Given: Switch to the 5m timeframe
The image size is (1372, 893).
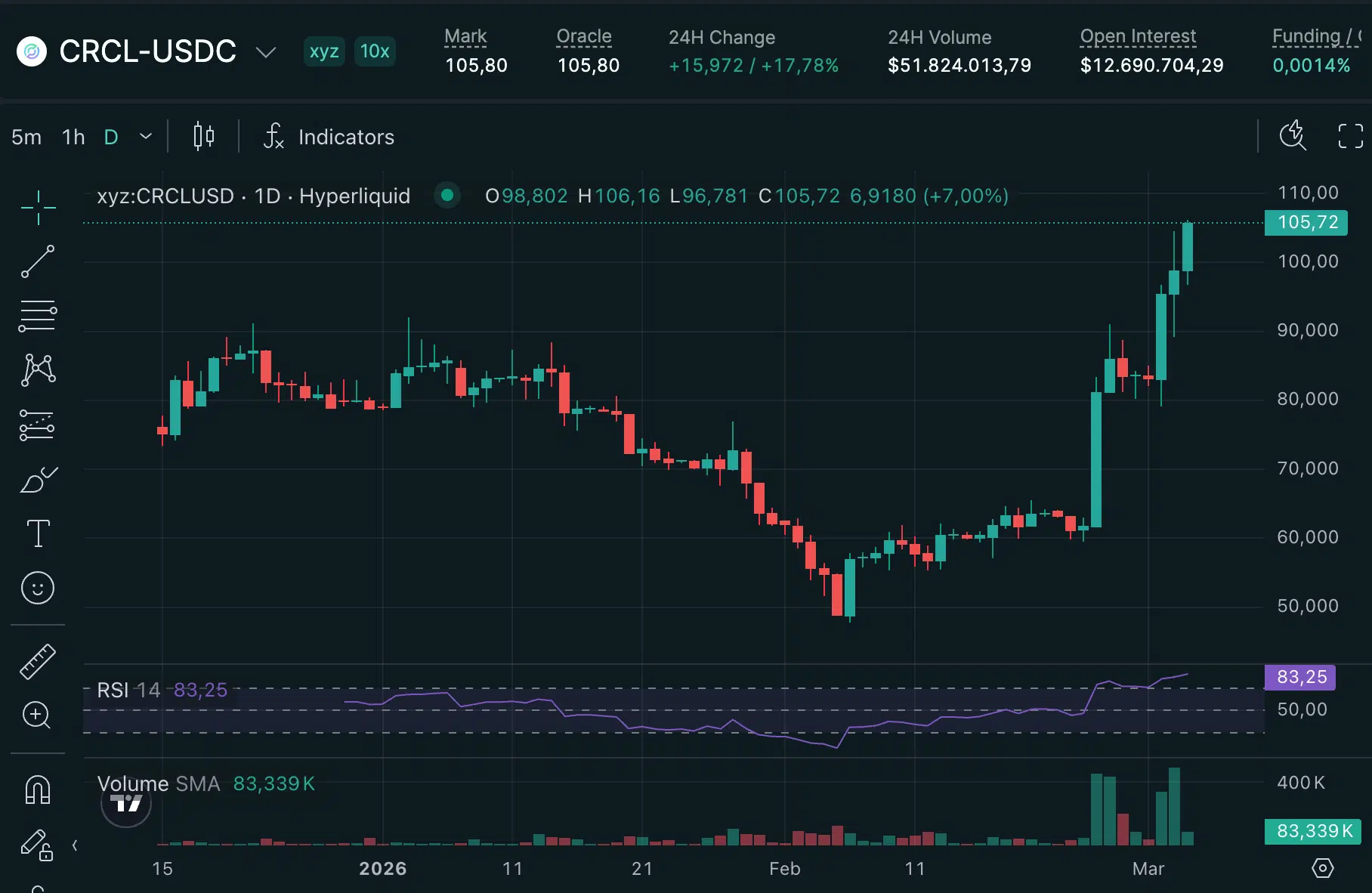Looking at the screenshot, I should click(x=26, y=137).
